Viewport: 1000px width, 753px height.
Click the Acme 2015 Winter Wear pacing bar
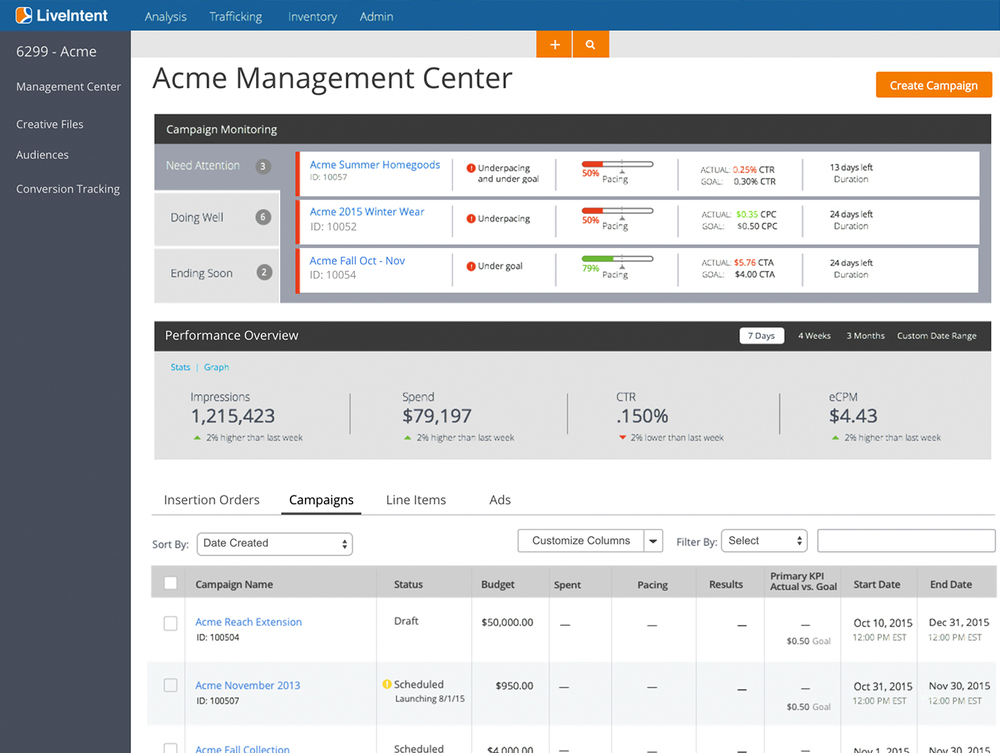pos(617,211)
